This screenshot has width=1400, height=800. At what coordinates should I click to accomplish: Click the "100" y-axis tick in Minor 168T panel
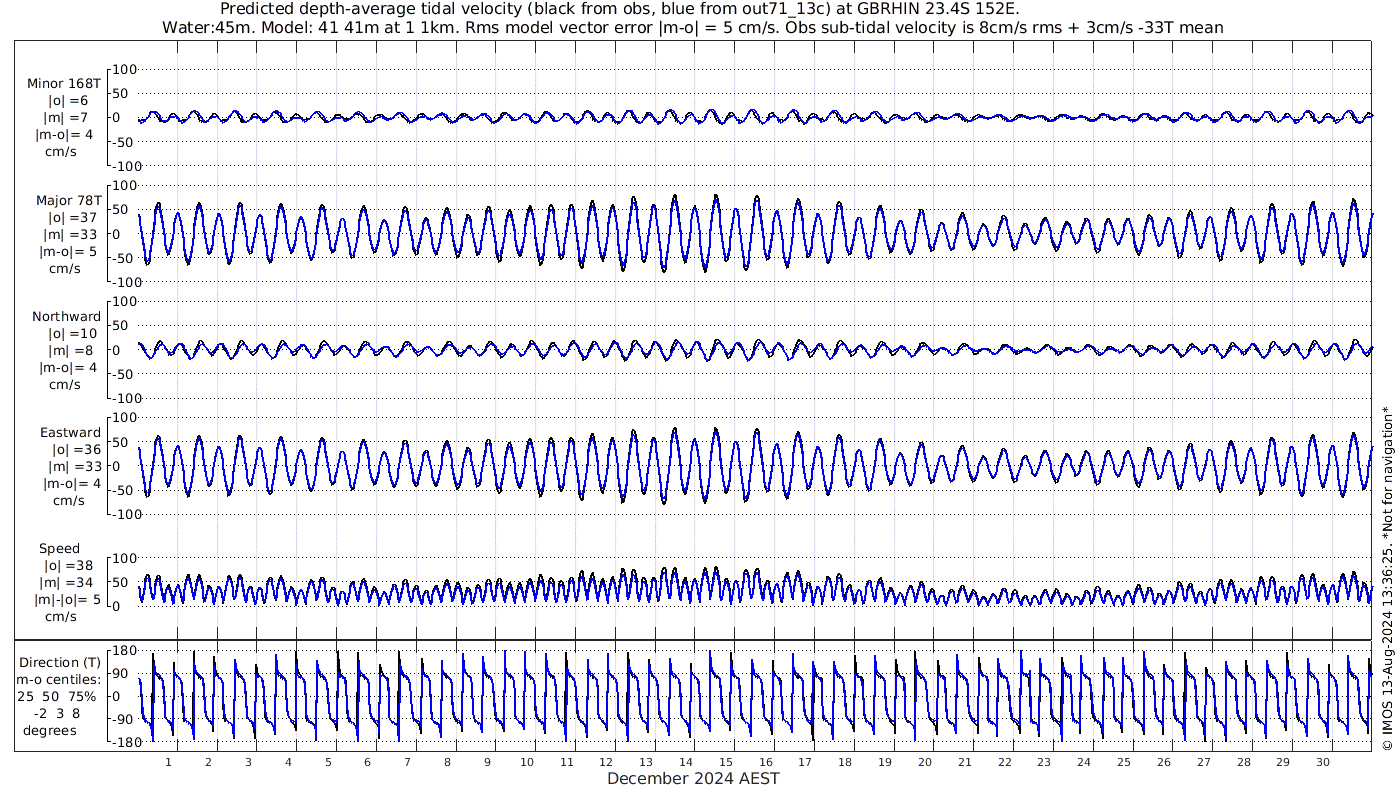tap(124, 70)
